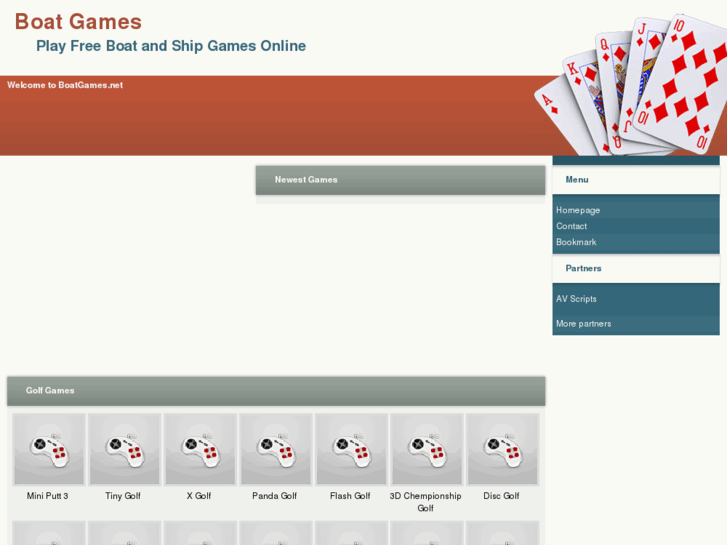727x545 pixels.
Task: Click the Boat Games site title
Action: 78,22
